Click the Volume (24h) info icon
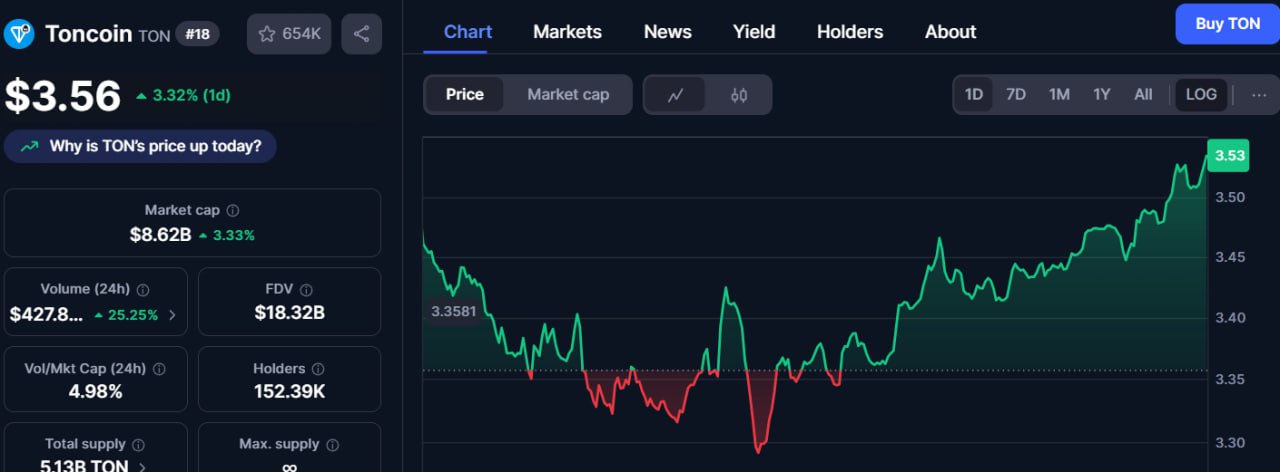Image resolution: width=1280 pixels, height=472 pixels. point(143,290)
